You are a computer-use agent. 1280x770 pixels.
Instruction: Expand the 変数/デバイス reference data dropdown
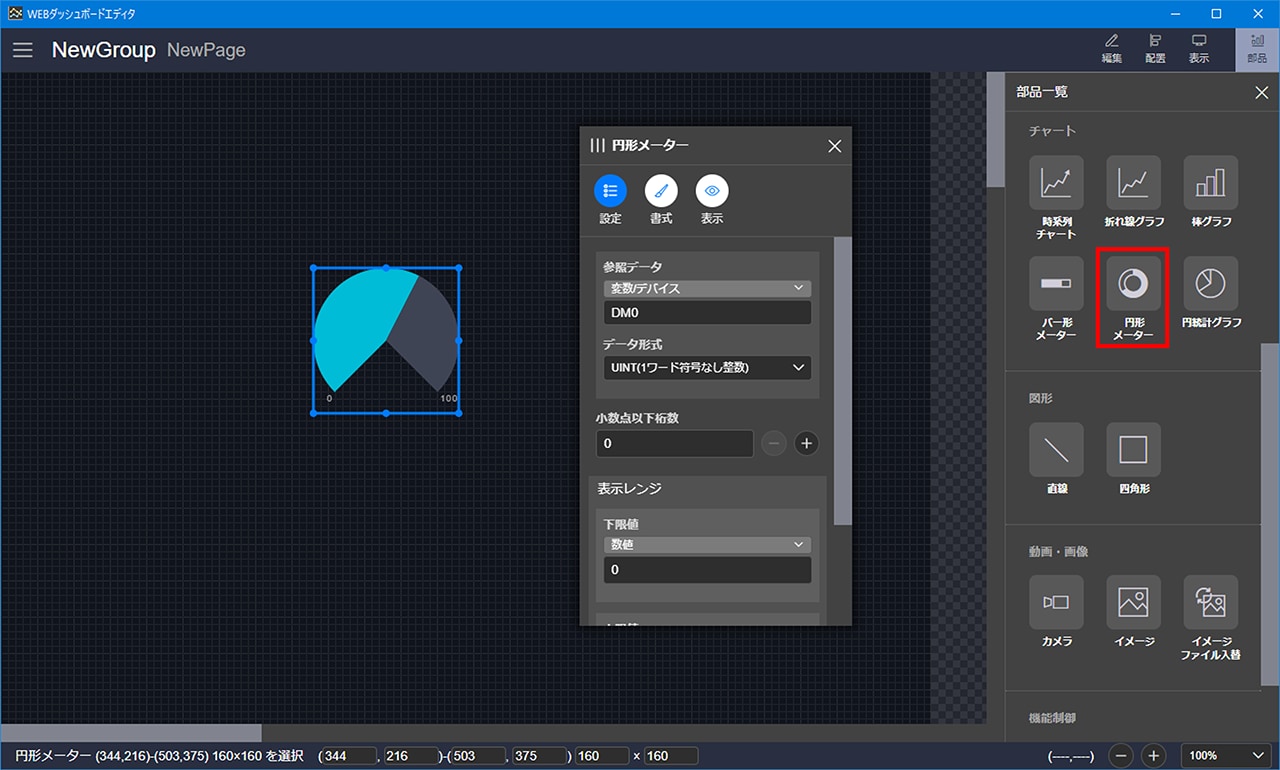tap(707, 288)
